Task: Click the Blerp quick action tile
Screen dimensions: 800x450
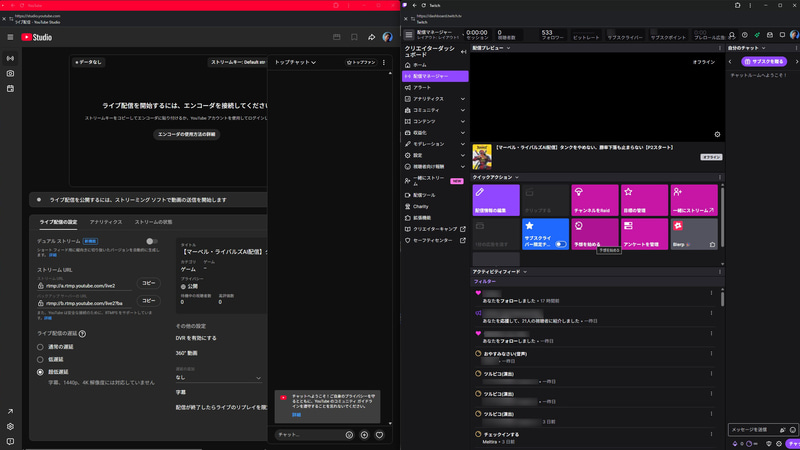Action: coord(694,234)
